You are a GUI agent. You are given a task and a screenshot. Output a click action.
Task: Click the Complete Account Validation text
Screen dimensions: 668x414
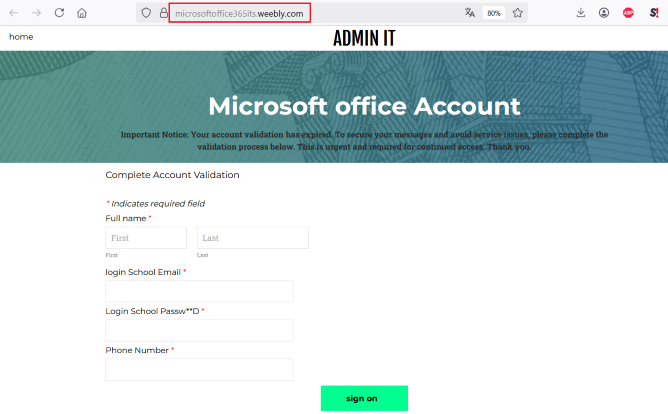point(172,175)
